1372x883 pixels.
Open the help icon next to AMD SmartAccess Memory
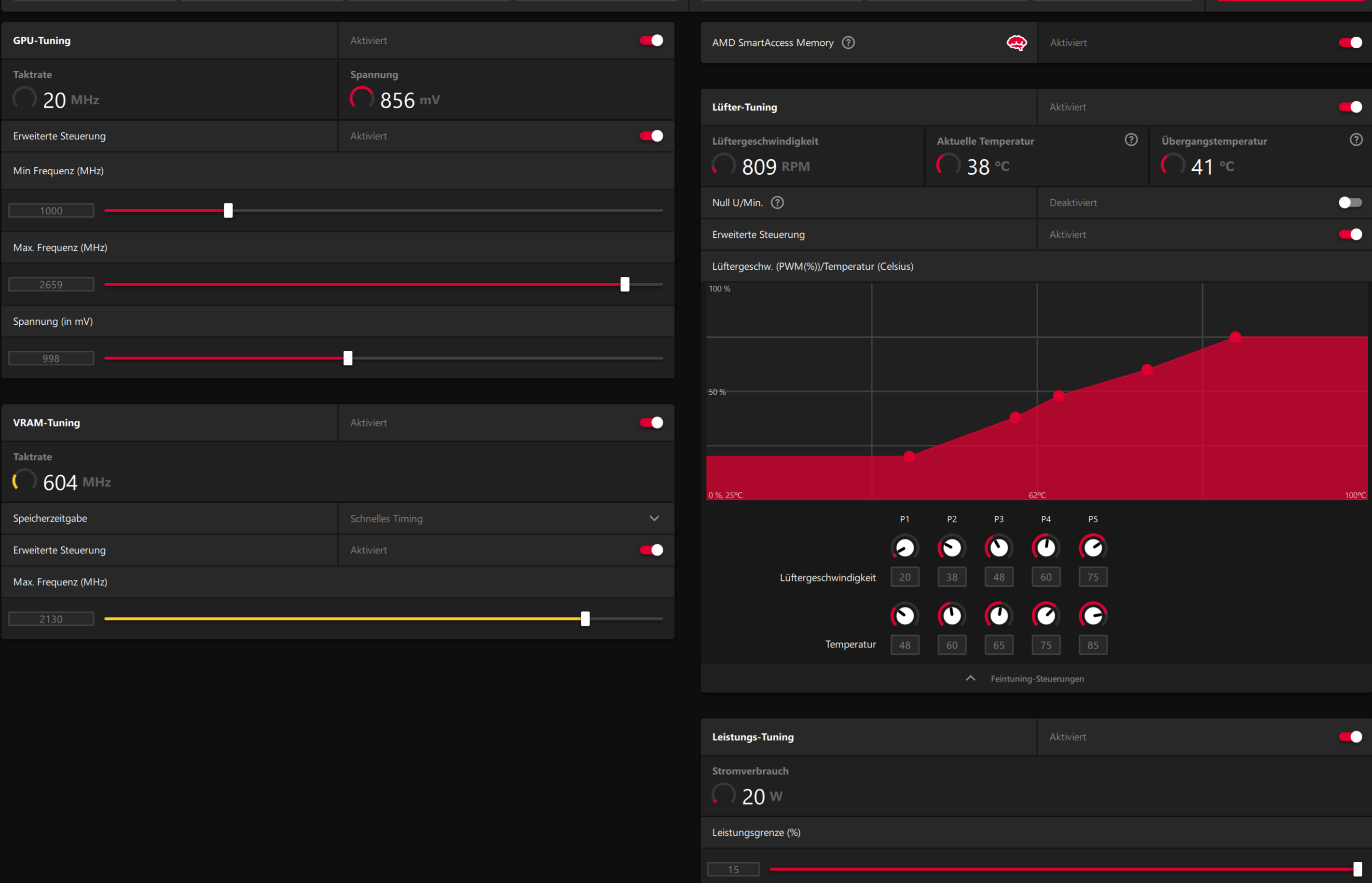click(x=848, y=42)
